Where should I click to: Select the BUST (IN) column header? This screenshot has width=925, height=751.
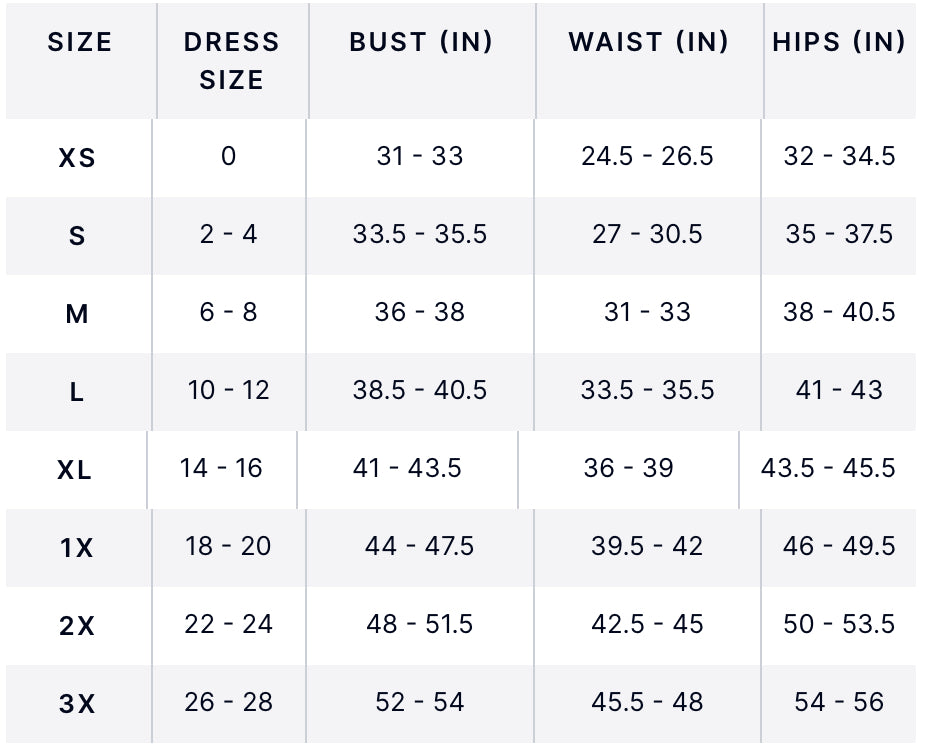tap(421, 43)
